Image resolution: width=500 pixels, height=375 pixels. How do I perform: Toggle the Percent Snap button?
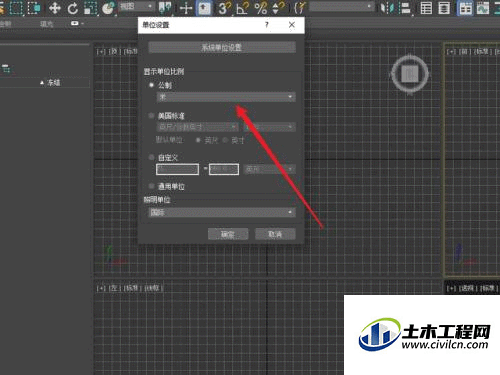(260, 8)
